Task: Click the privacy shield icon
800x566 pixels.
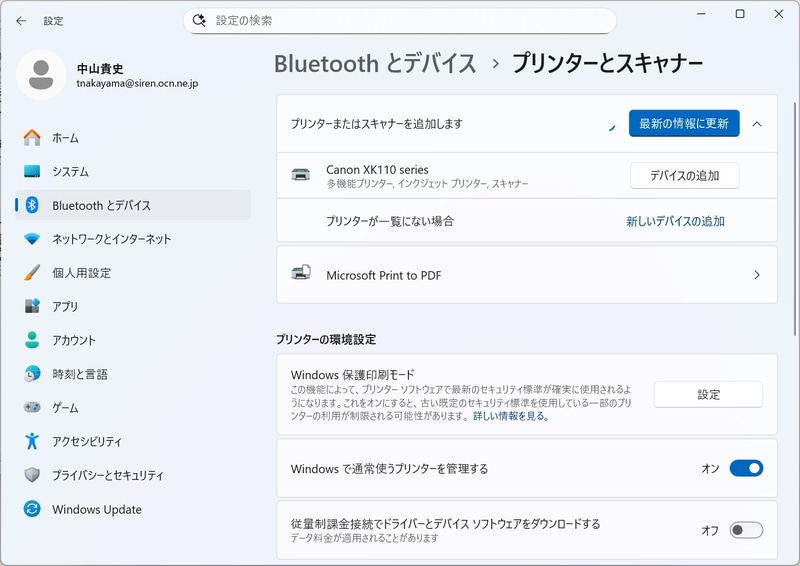Action: click(x=32, y=475)
